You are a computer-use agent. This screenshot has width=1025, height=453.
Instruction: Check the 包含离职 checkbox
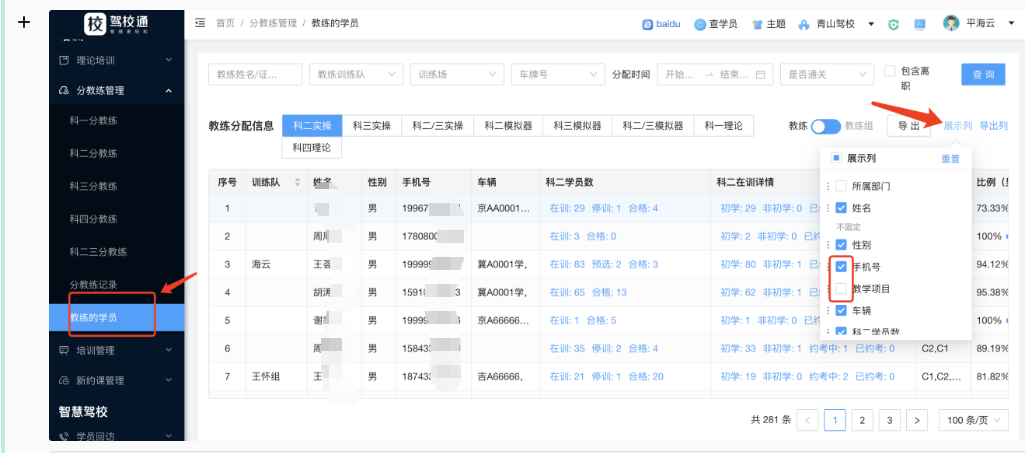point(890,70)
